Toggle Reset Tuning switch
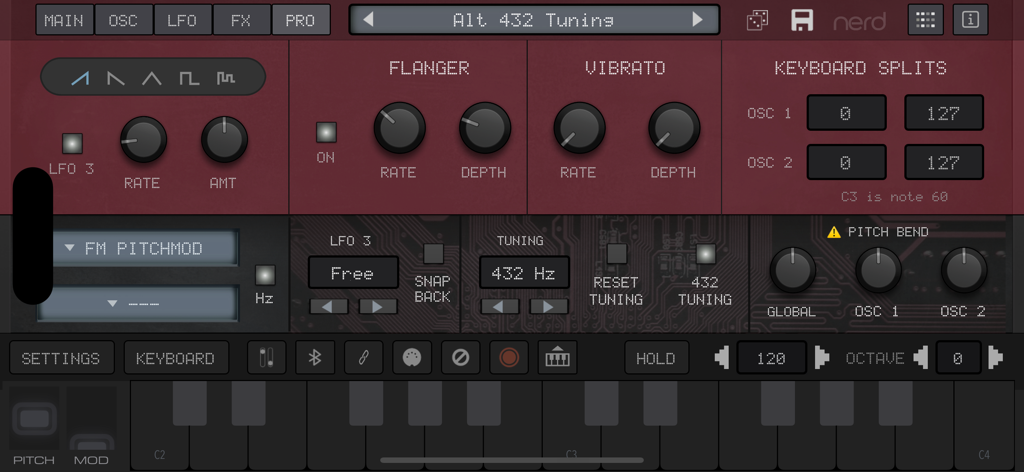 [x=617, y=253]
